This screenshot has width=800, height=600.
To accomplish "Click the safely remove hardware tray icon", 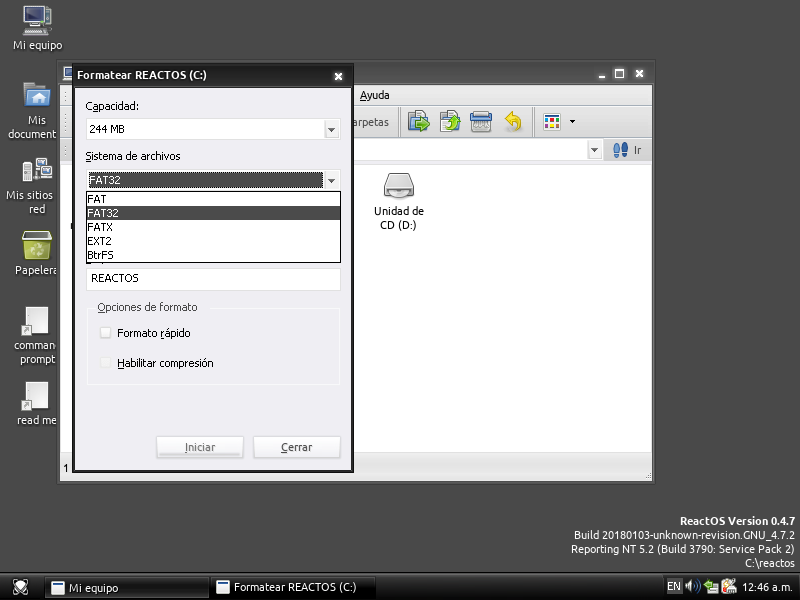I will [711, 586].
